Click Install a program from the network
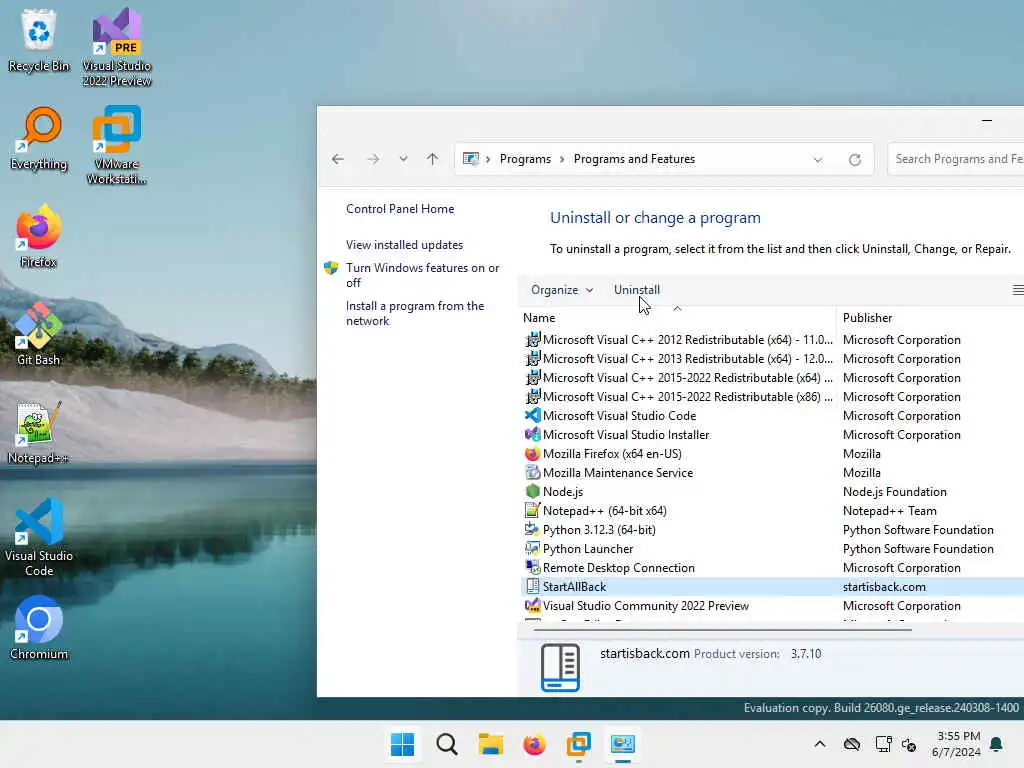This screenshot has width=1024, height=768. (x=415, y=313)
